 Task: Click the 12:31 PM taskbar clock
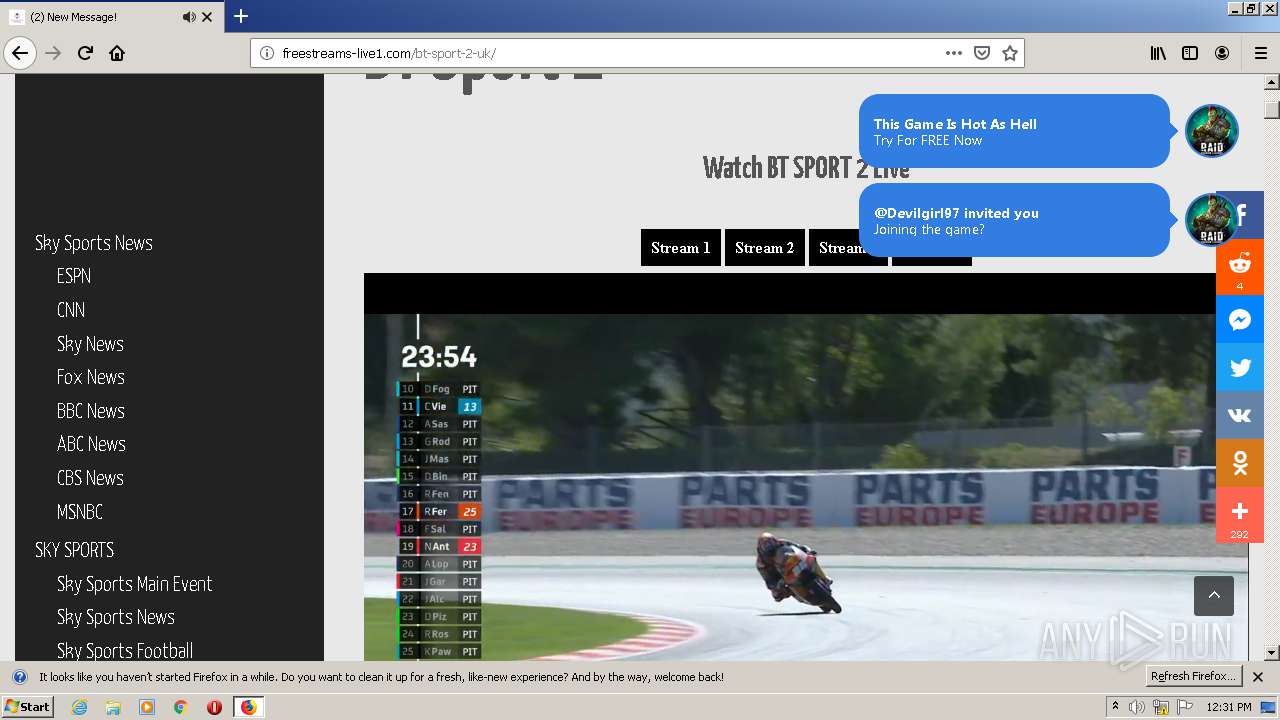click(x=1229, y=707)
